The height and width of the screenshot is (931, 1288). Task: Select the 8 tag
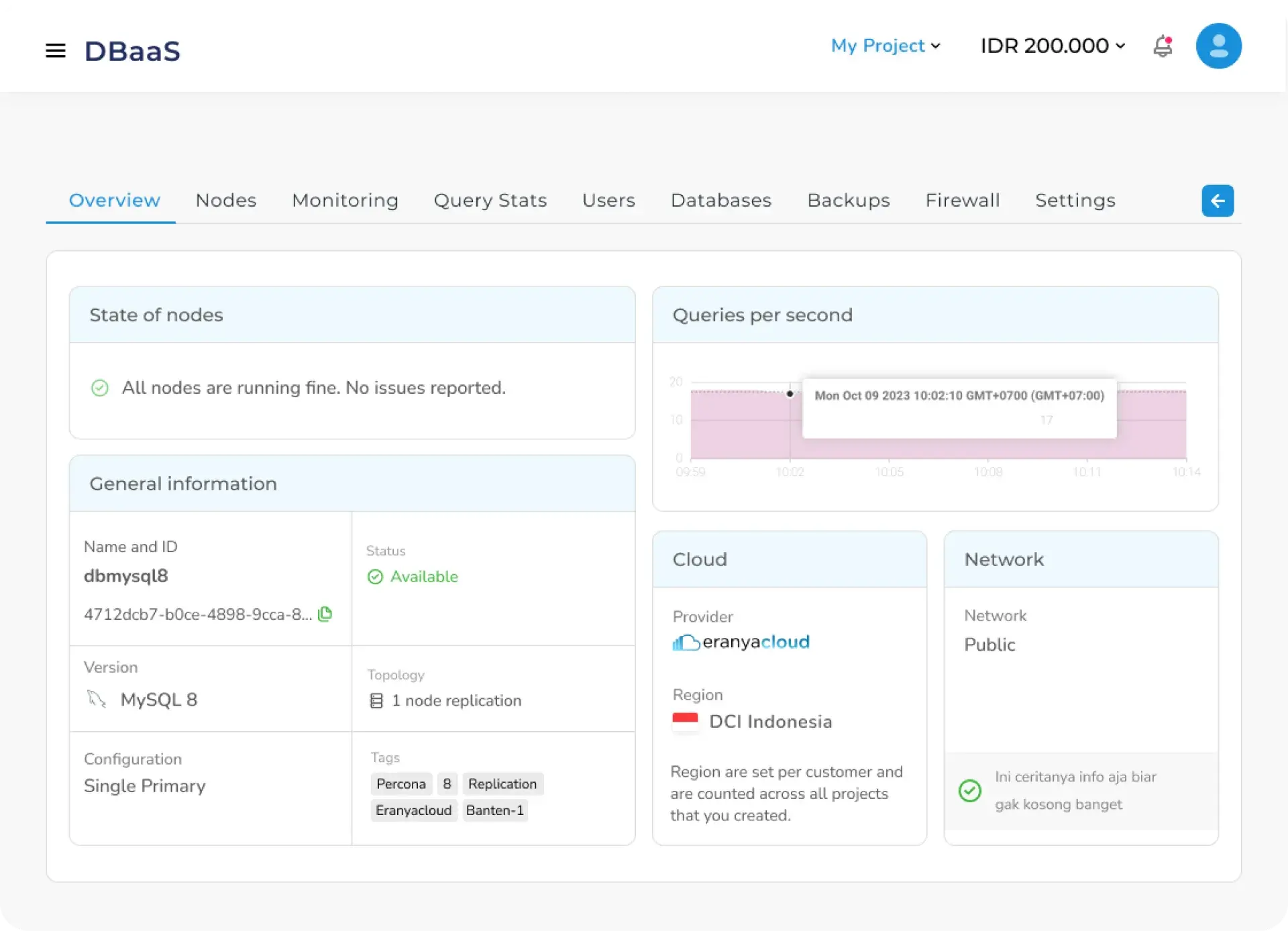447,784
